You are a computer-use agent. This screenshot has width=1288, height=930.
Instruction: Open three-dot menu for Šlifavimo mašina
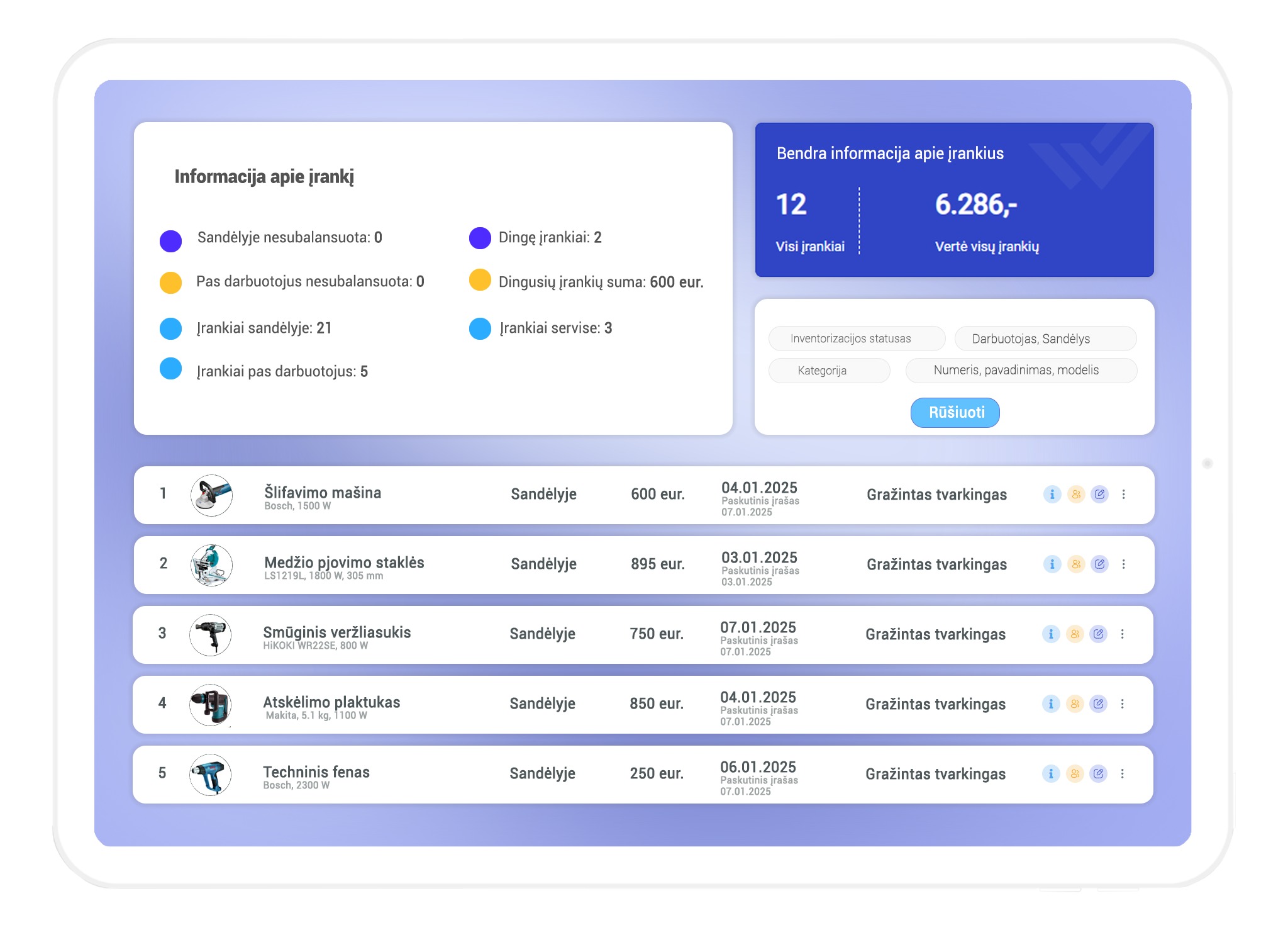pos(1123,495)
